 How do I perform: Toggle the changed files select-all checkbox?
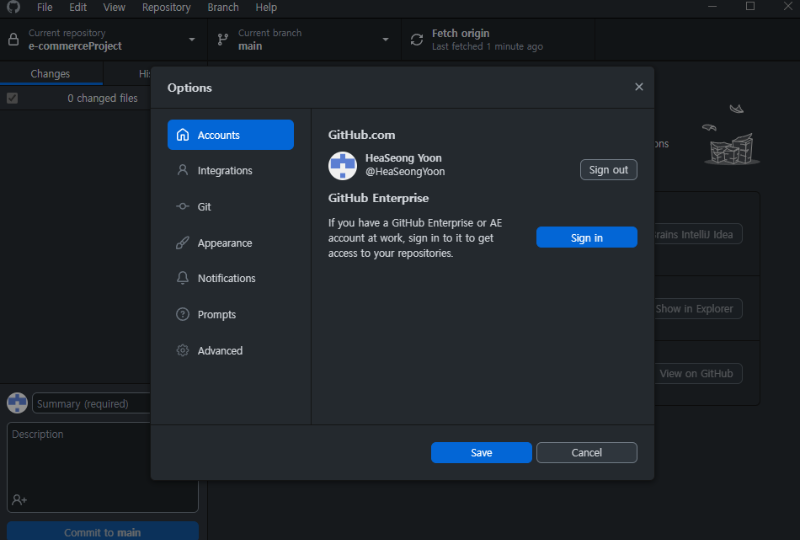12,98
